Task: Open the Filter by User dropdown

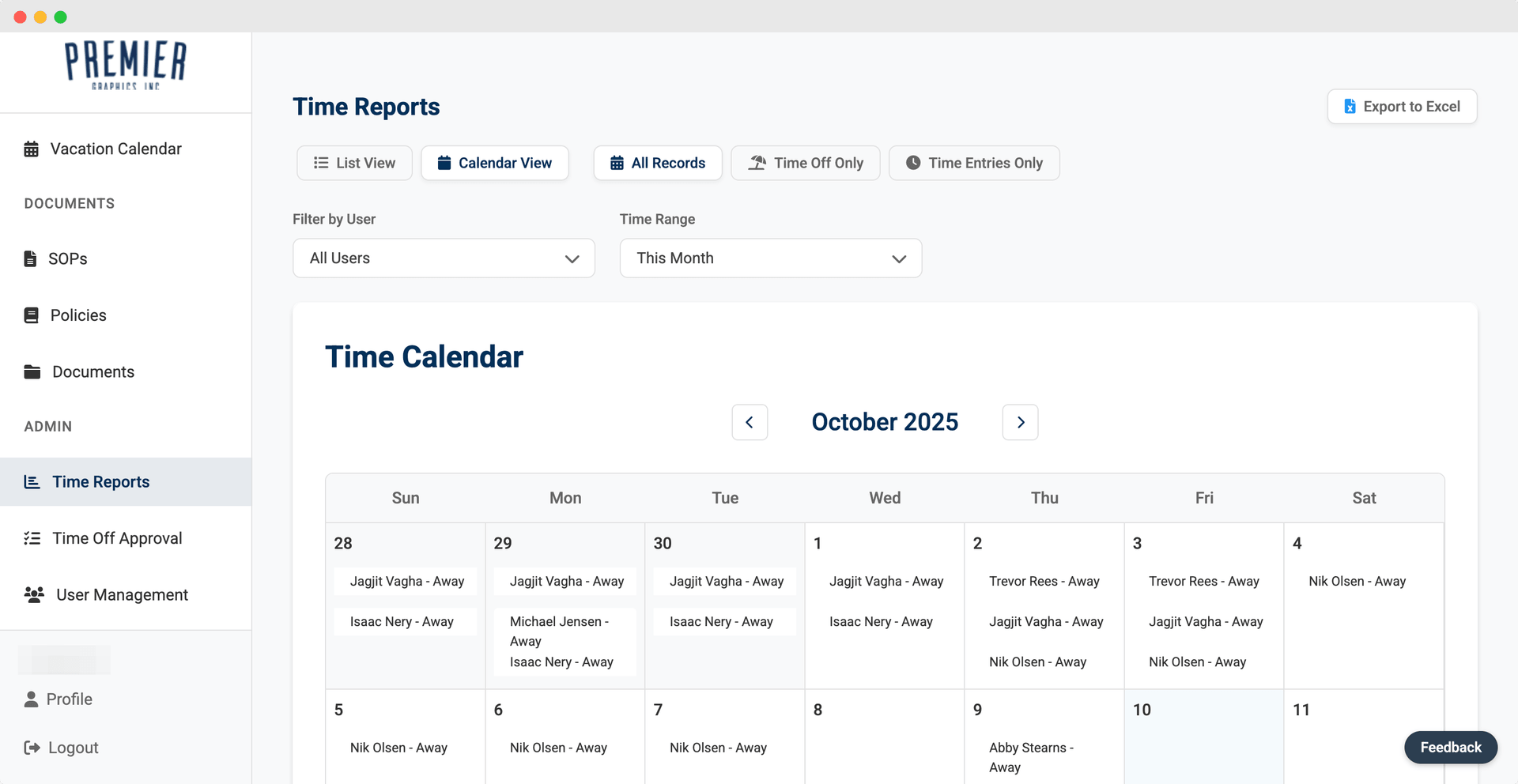Action: (444, 258)
